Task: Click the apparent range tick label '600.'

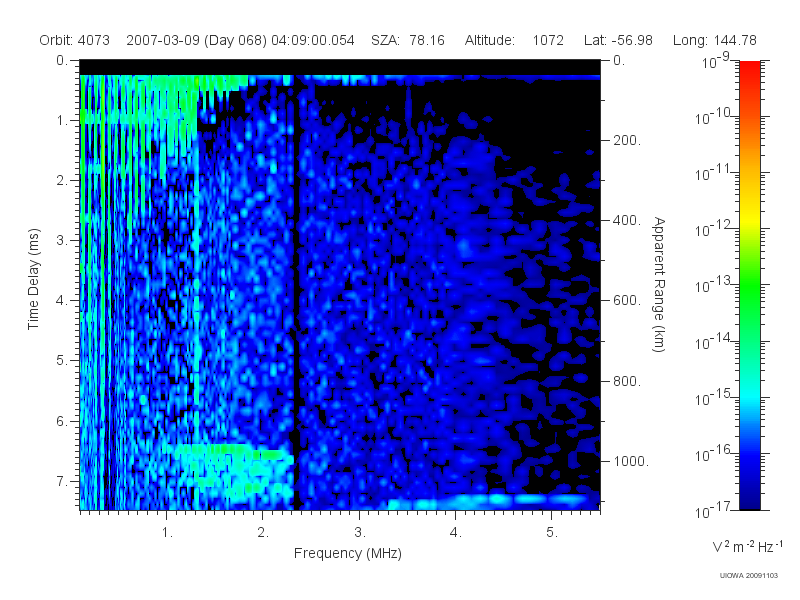Action: [x=627, y=301]
